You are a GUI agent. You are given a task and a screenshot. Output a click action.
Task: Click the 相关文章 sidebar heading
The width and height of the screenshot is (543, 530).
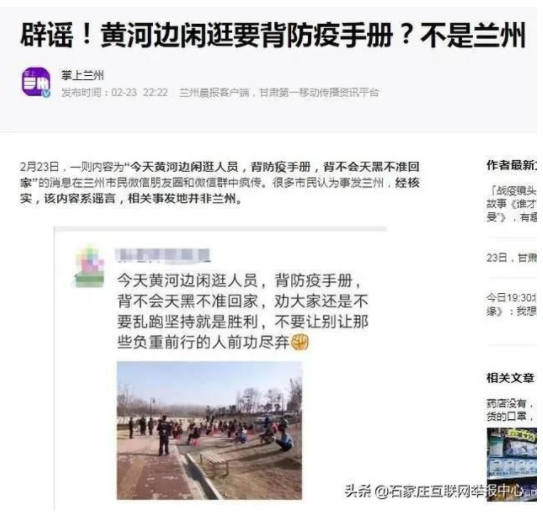pyautogui.click(x=510, y=378)
